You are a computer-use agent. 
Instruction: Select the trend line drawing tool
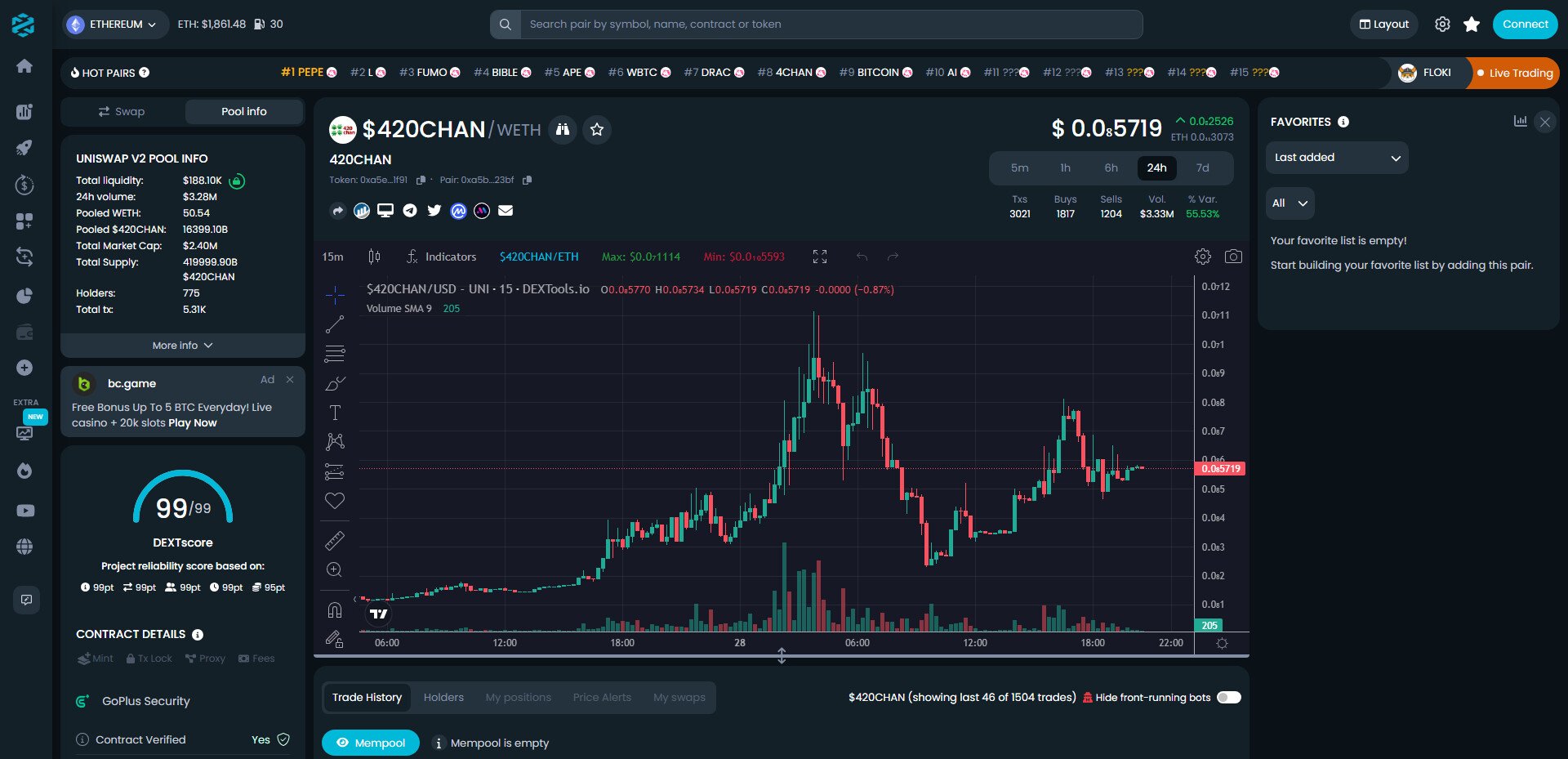[x=335, y=324]
